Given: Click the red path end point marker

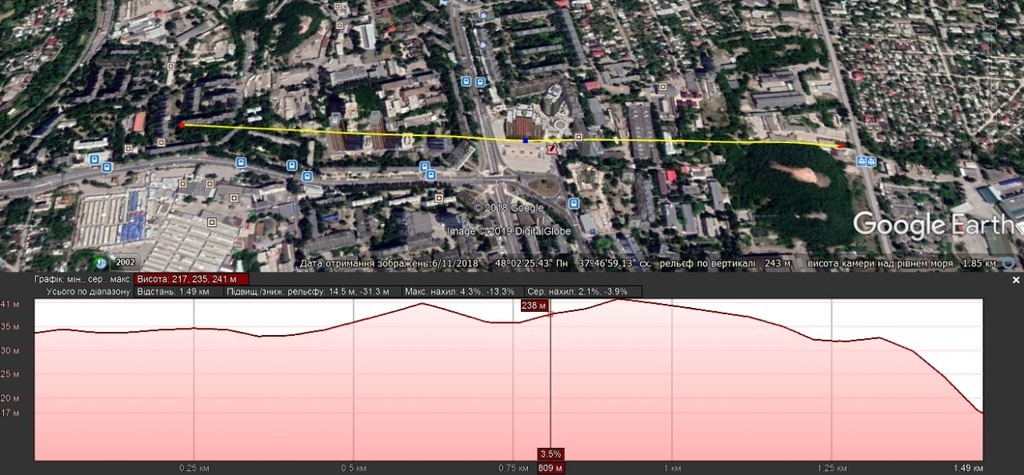Looking at the screenshot, I should (841, 145).
